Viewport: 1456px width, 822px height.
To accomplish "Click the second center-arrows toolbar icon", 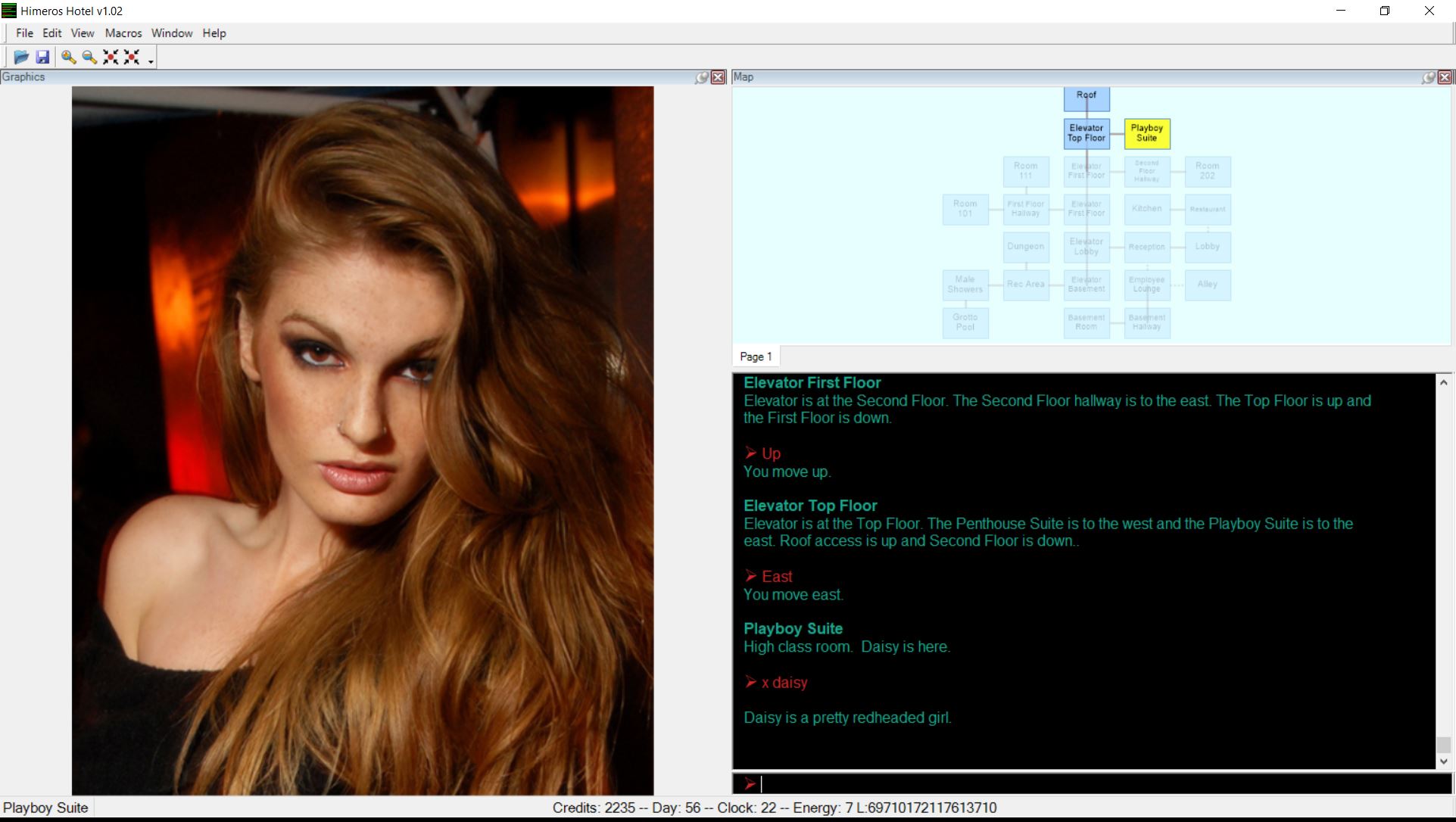I will [132, 57].
